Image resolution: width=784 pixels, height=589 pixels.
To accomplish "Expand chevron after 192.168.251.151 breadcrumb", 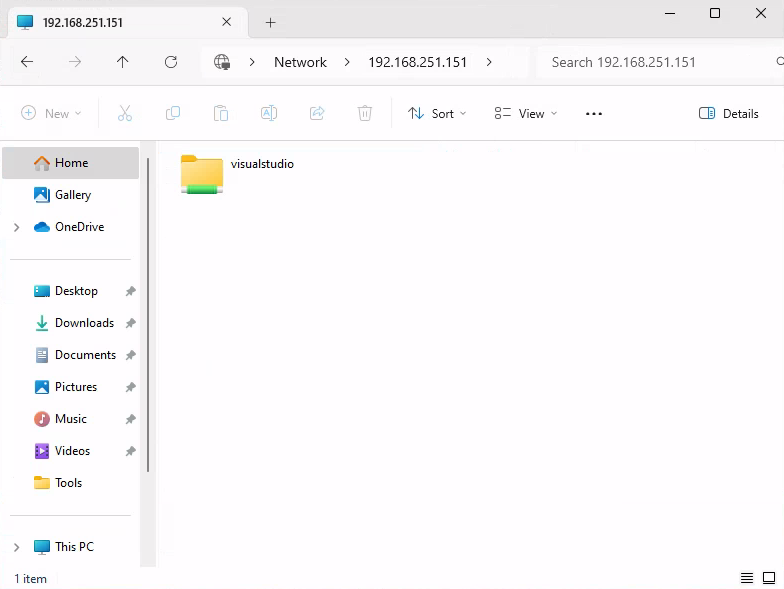I will (x=489, y=62).
